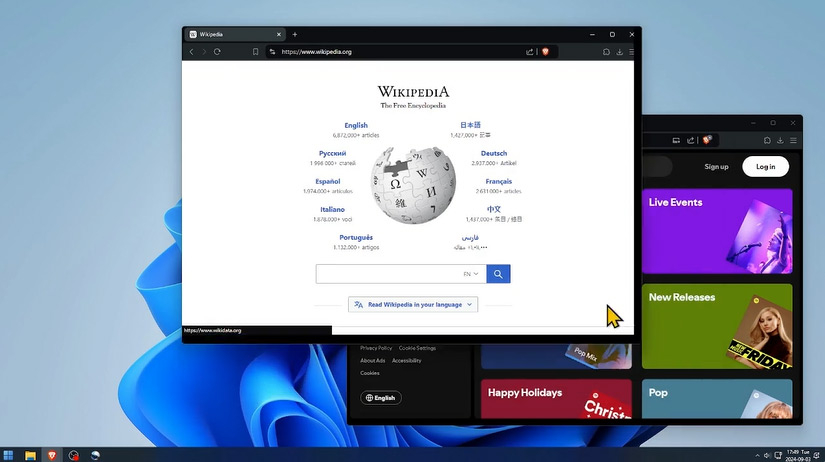Open Cookies link in Spotify footer

click(369, 373)
